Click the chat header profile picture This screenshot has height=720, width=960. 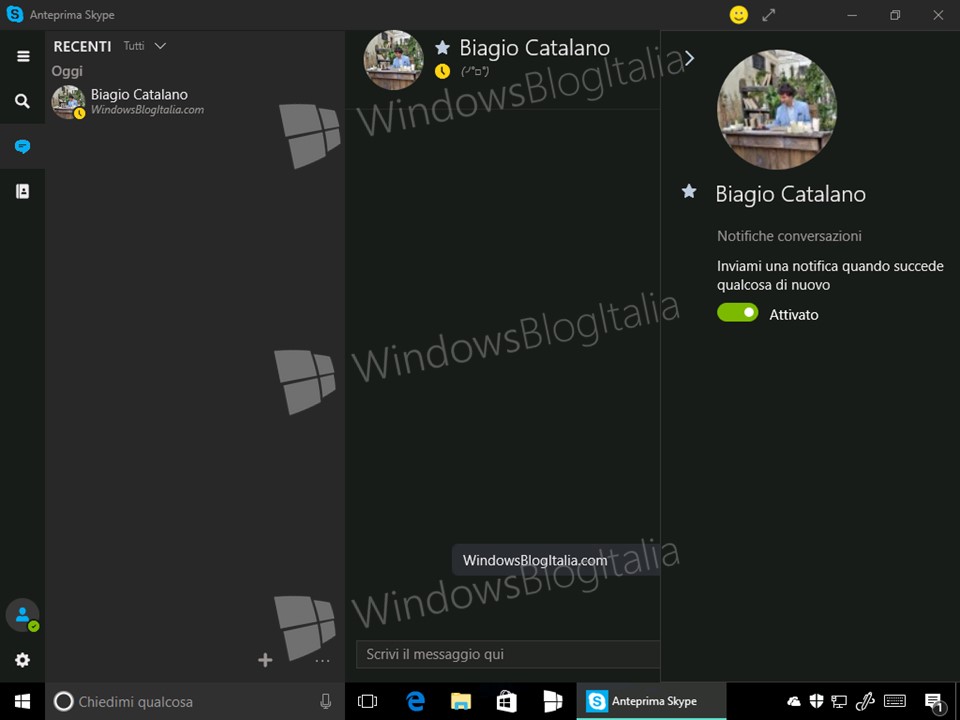pyautogui.click(x=394, y=60)
